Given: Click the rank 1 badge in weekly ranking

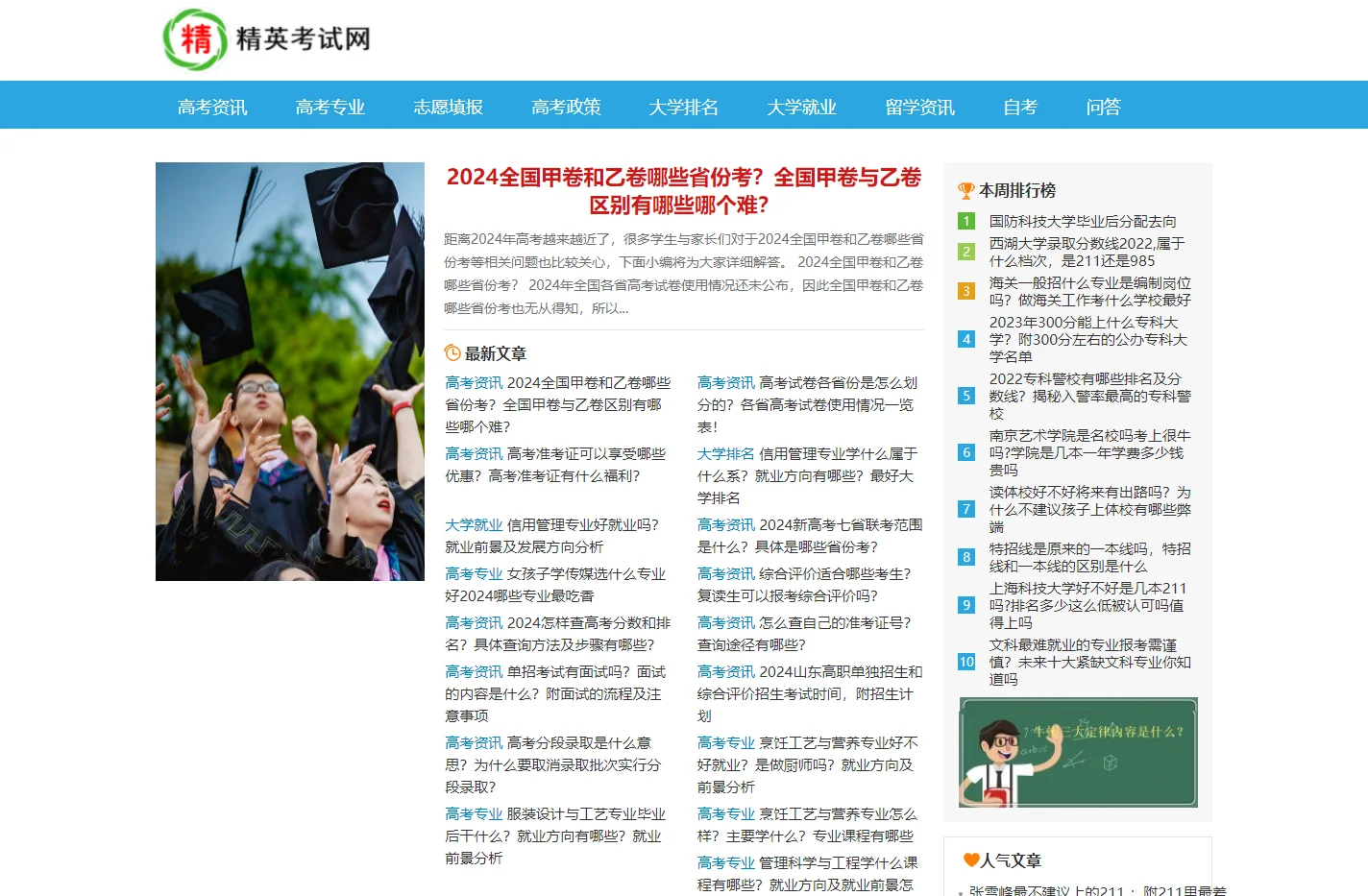Looking at the screenshot, I should pyautogui.click(x=966, y=221).
